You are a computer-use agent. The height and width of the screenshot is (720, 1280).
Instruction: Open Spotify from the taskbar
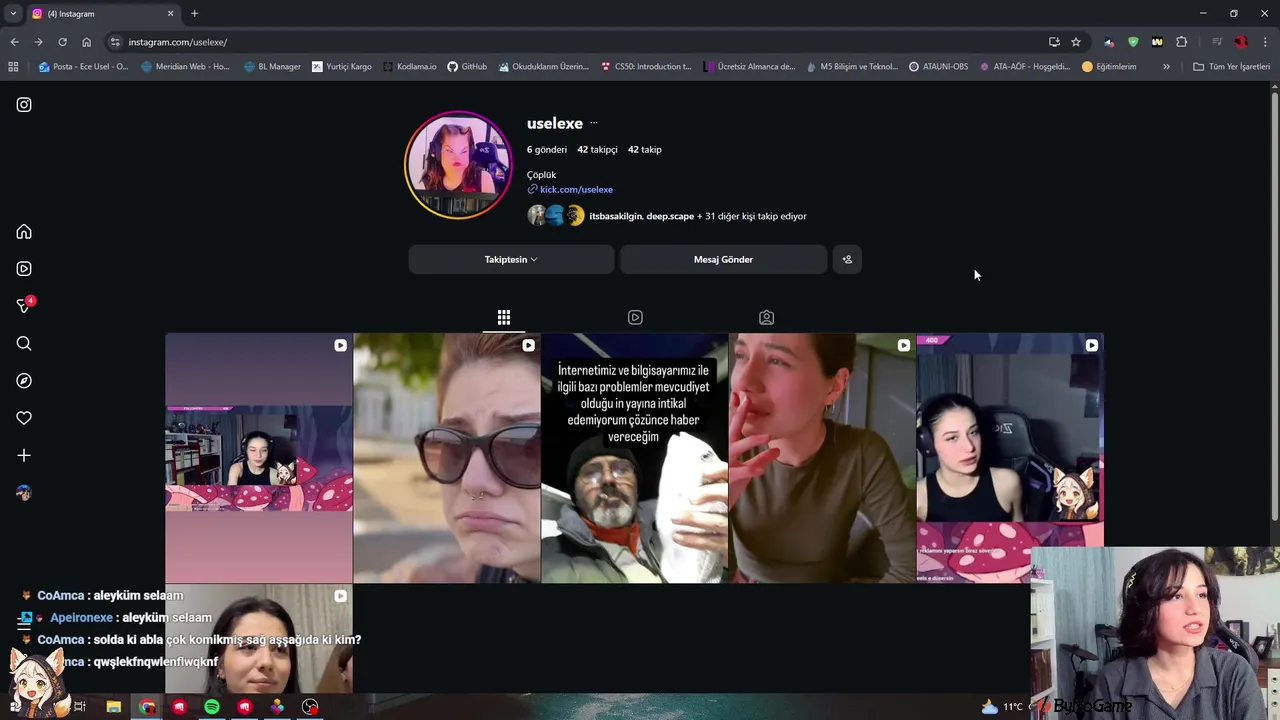click(x=212, y=707)
